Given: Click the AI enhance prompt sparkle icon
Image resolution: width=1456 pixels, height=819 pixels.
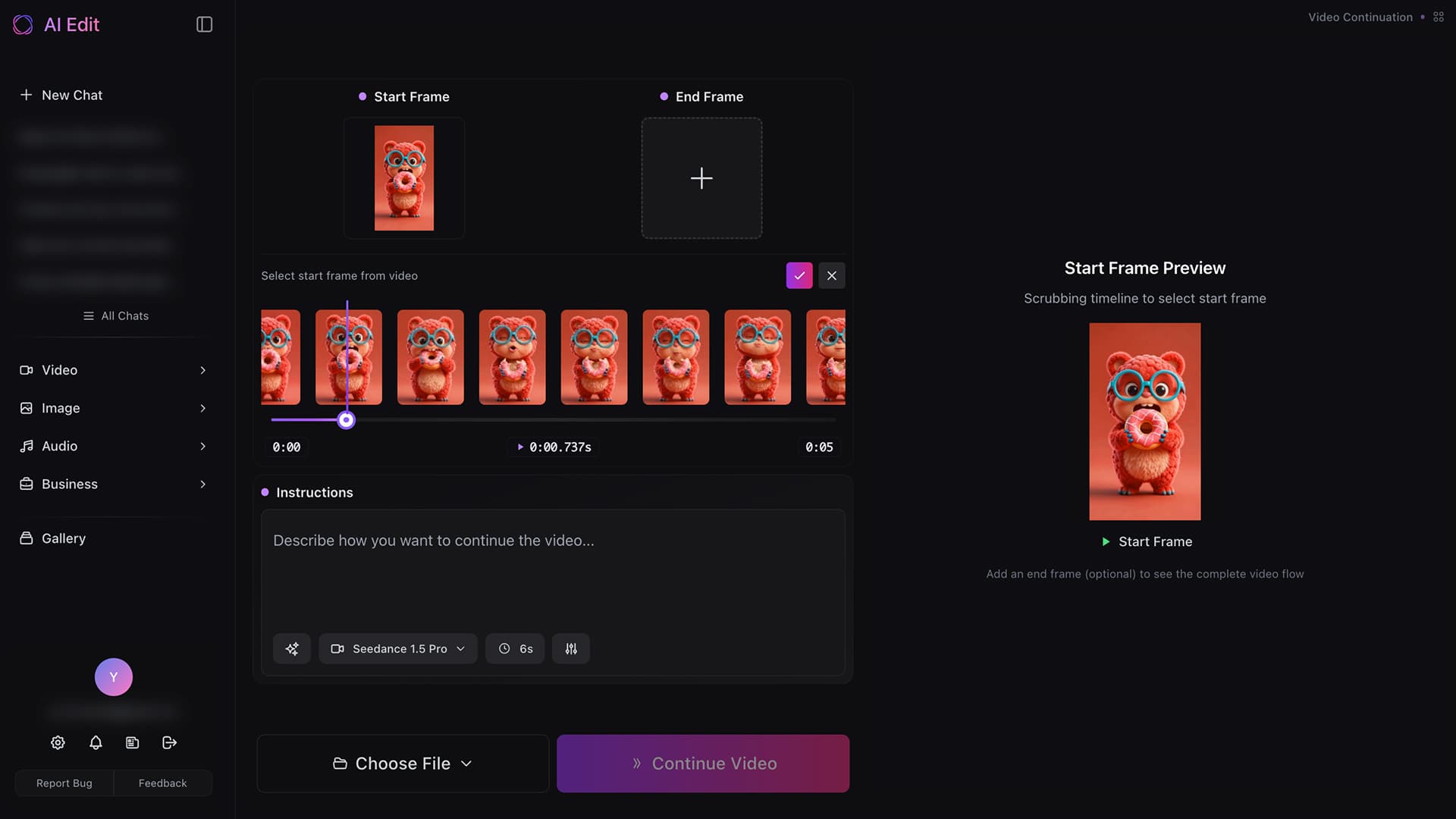Looking at the screenshot, I should point(292,648).
